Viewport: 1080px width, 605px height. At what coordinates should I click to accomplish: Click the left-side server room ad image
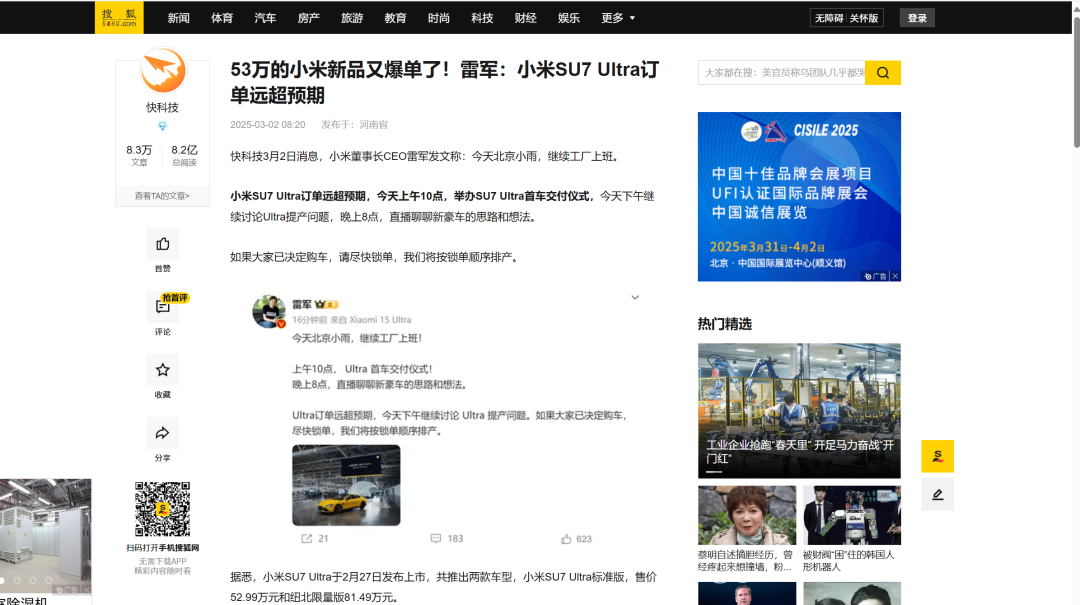tap(45, 537)
